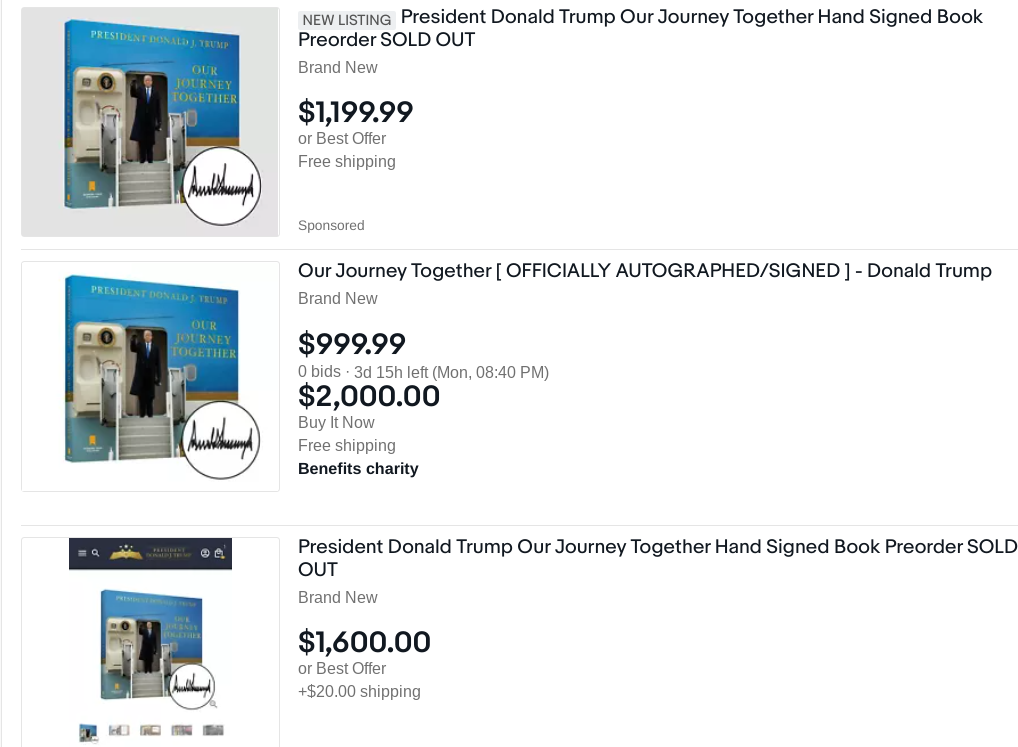The width and height of the screenshot is (1018, 747).
Task: Open the NEW LISTING Hand Signed Book title
Action: coord(640,28)
